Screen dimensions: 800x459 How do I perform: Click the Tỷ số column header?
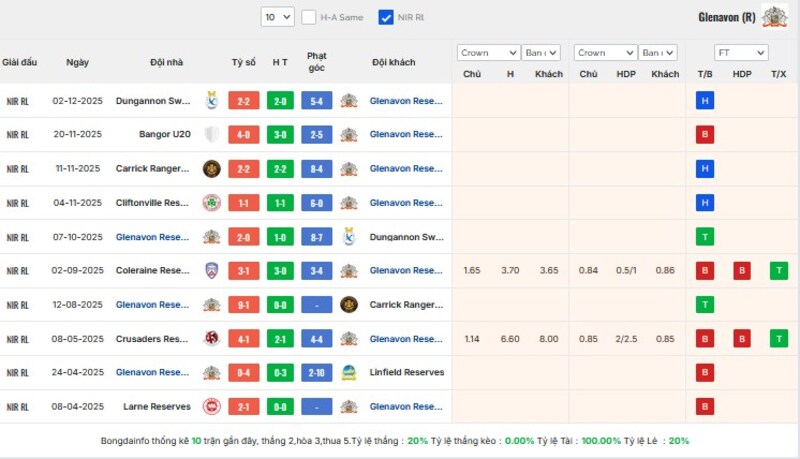tap(244, 62)
